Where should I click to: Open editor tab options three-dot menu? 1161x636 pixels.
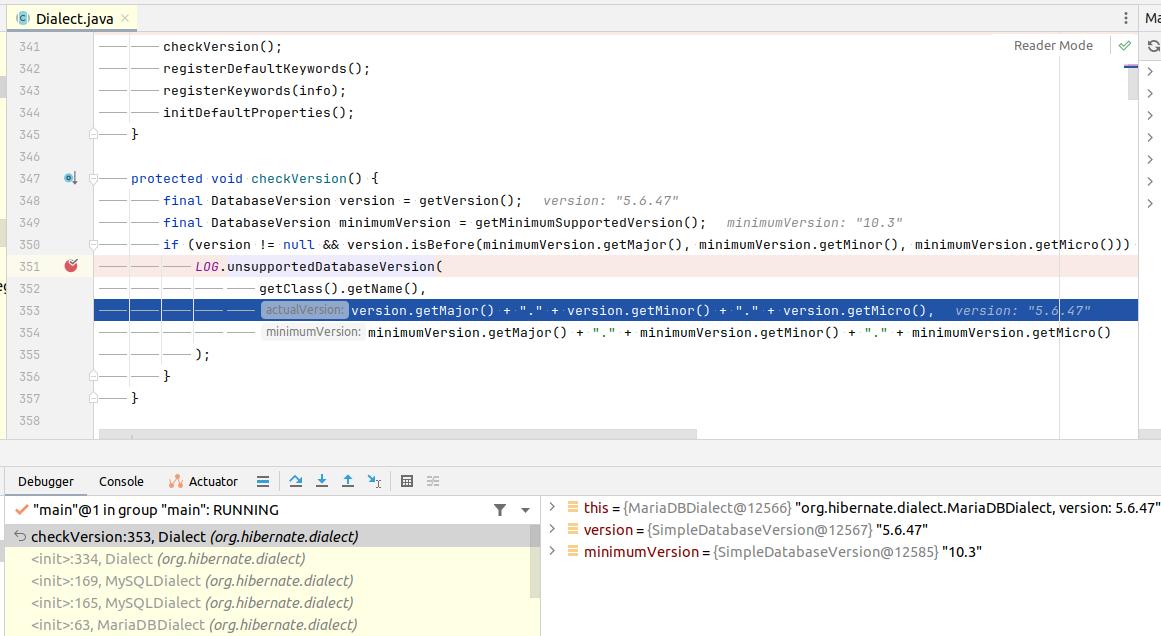tap(1125, 18)
